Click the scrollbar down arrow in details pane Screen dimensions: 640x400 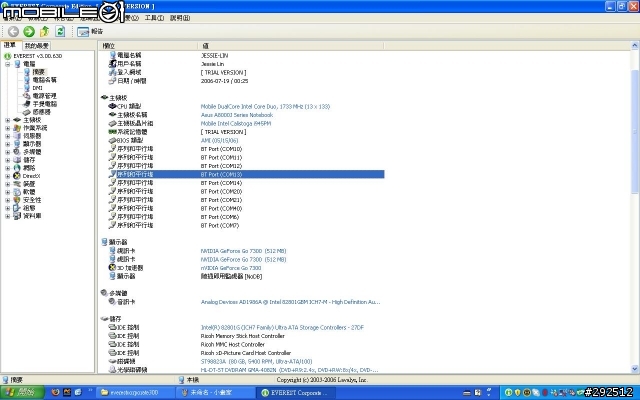[635, 369]
